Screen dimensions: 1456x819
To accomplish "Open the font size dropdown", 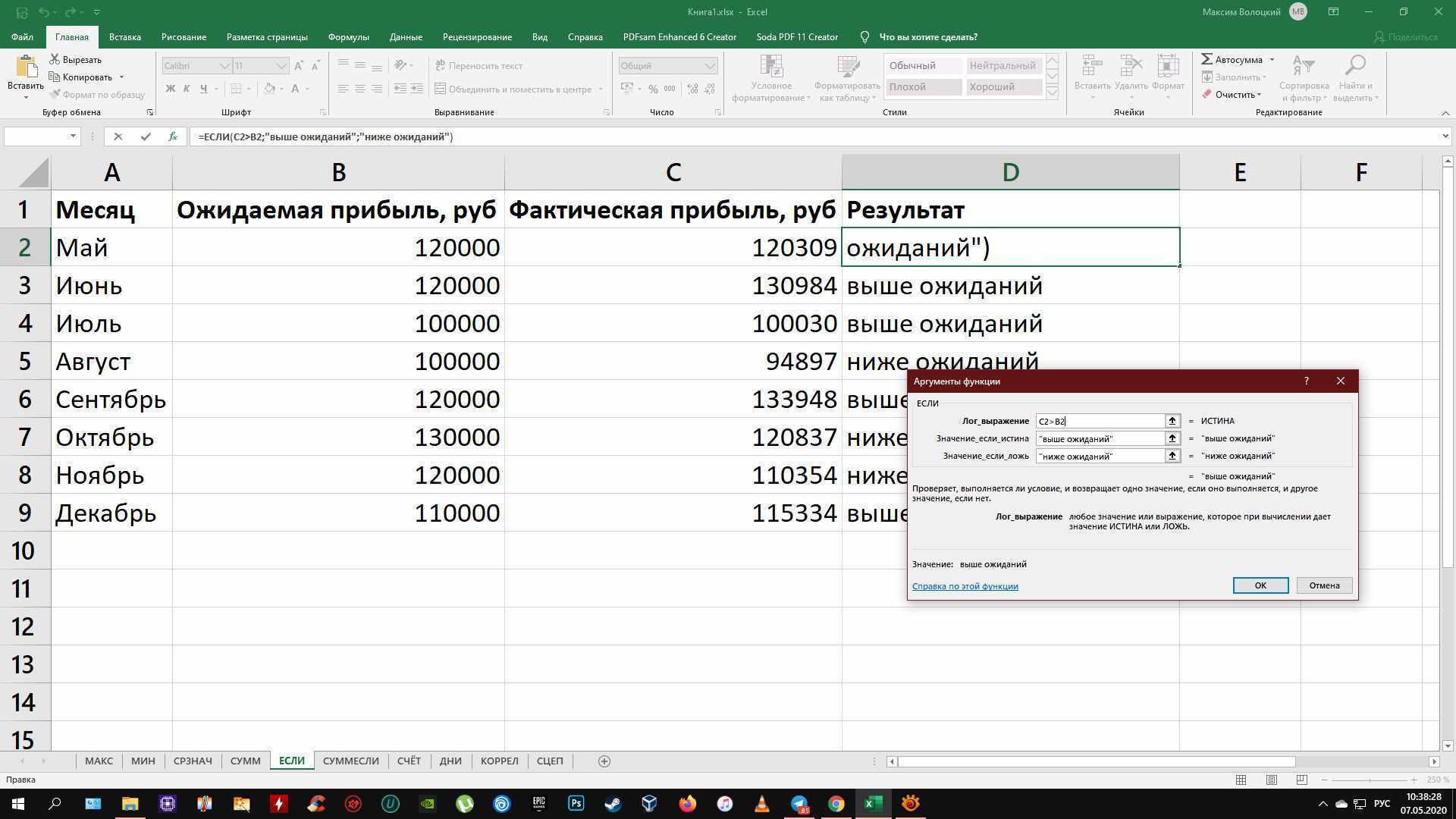I will pos(281,66).
